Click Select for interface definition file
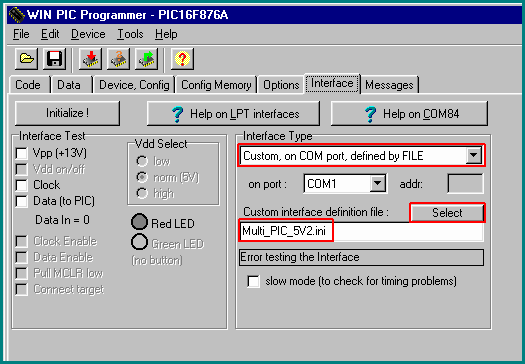 [447, 213]
